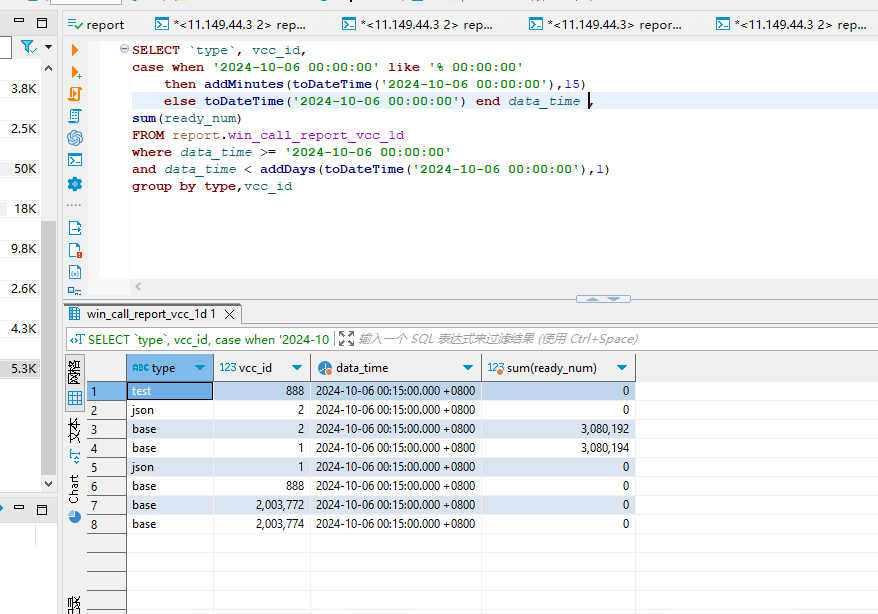Execute the SQL statement with the play icon
Screen dimensions: 878x614
click(75, 50)
